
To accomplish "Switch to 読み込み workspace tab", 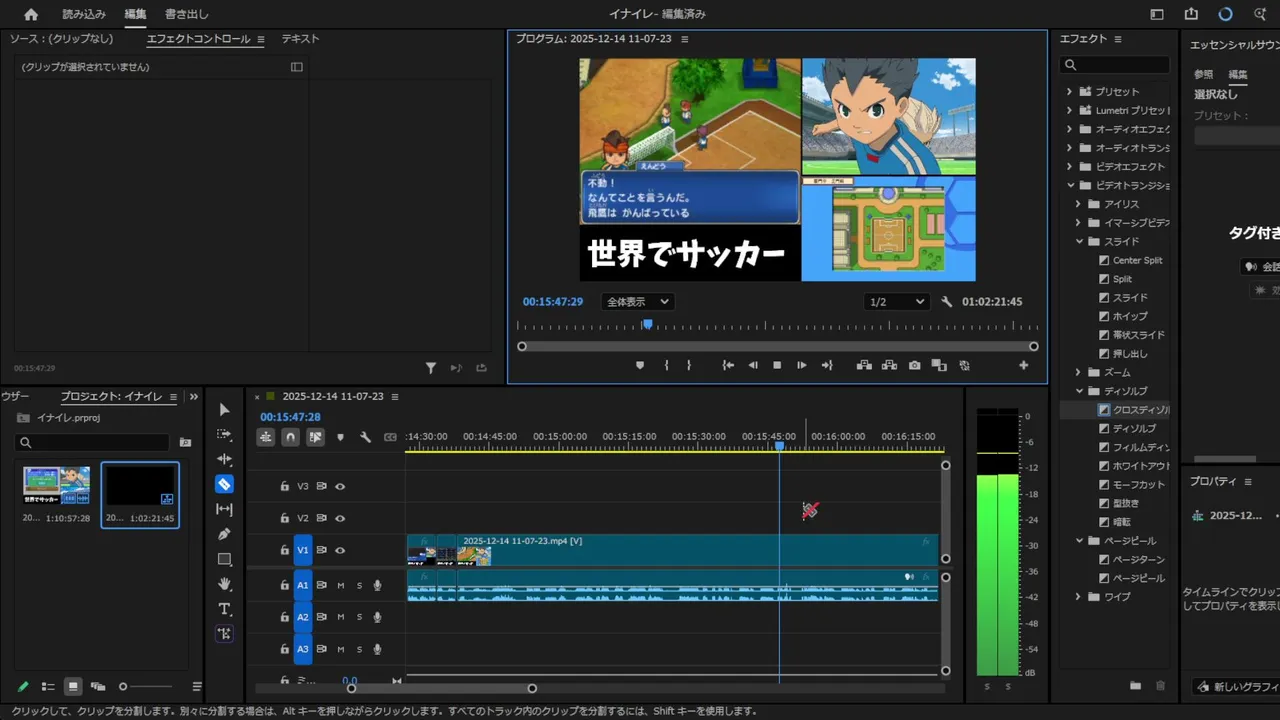I will [x=84, y=14].
